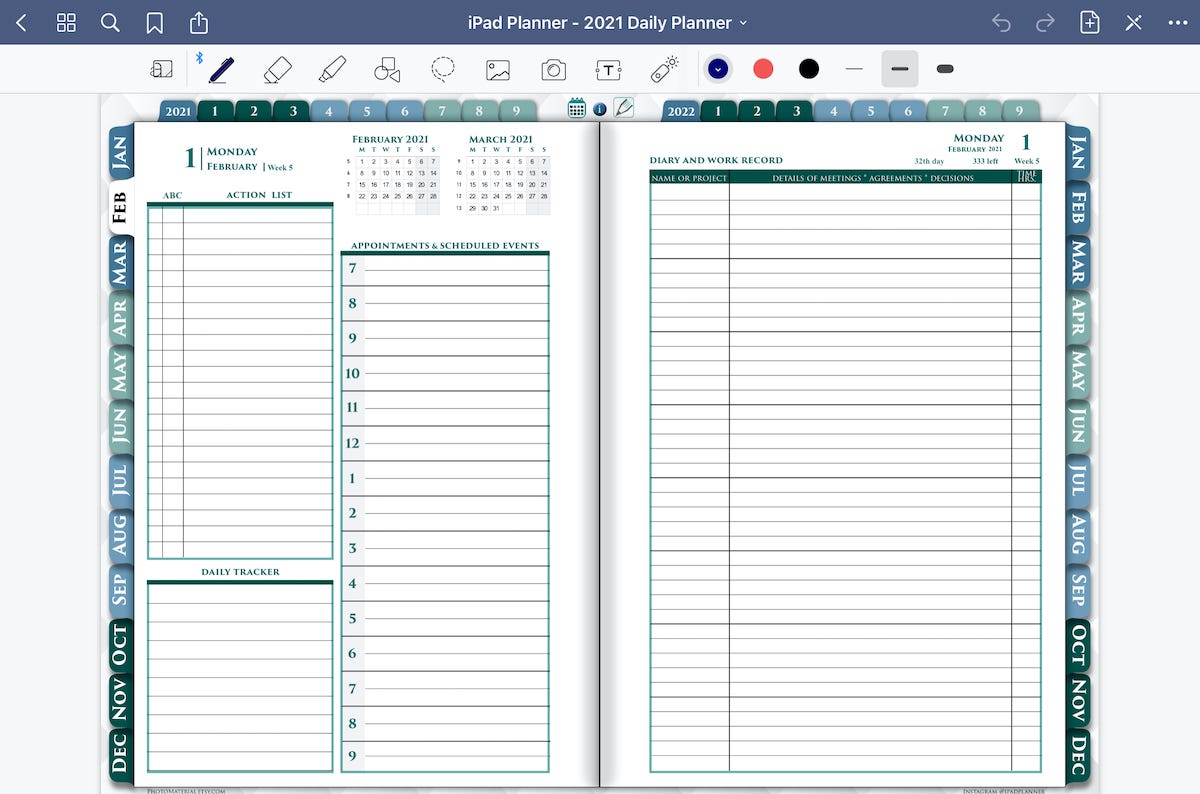Go back using the back chevron
Viewport: 1200px width, 794px height.
point(22,22)
